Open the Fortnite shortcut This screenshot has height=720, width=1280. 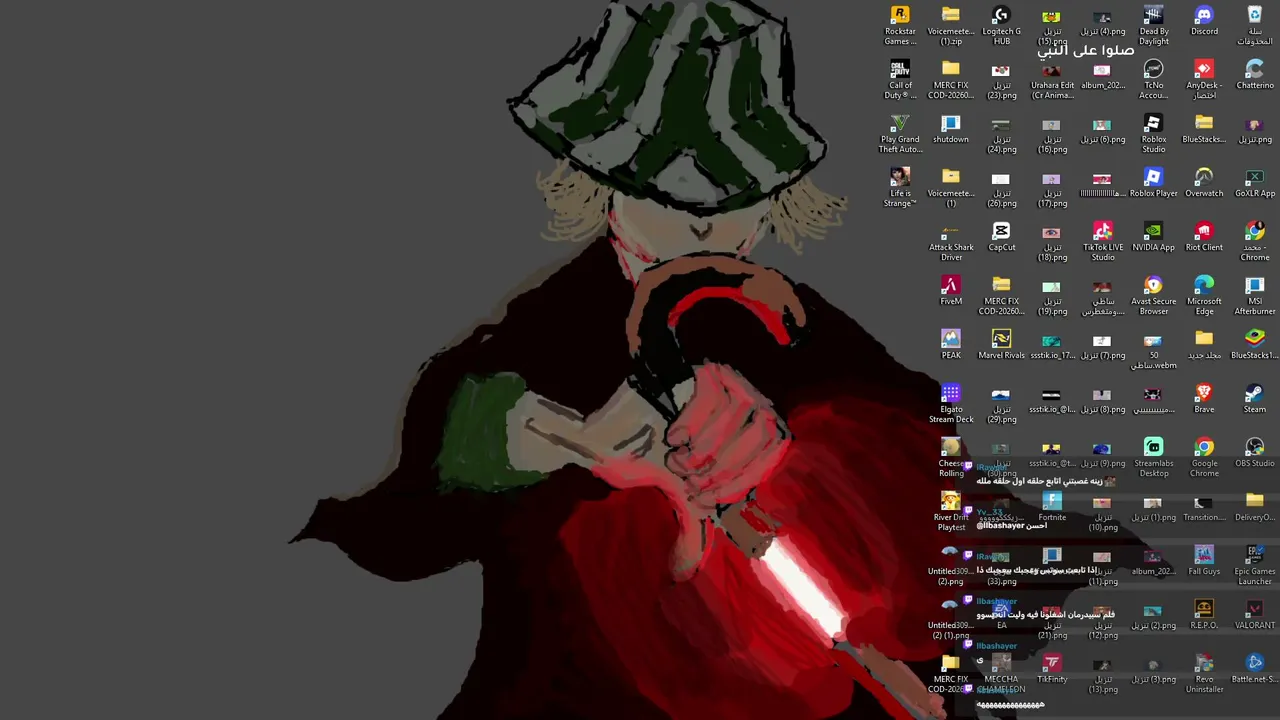(x=1052, y=506)
